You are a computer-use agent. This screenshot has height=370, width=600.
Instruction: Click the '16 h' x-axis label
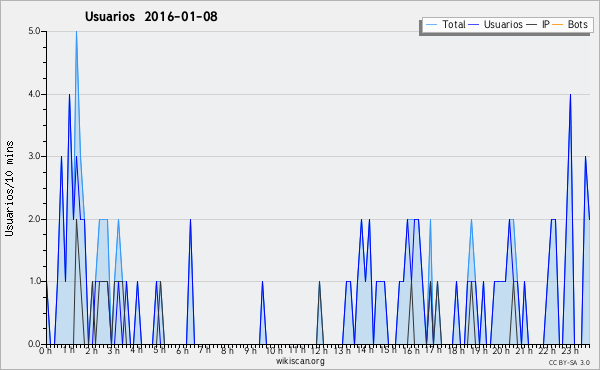point(411,350)
